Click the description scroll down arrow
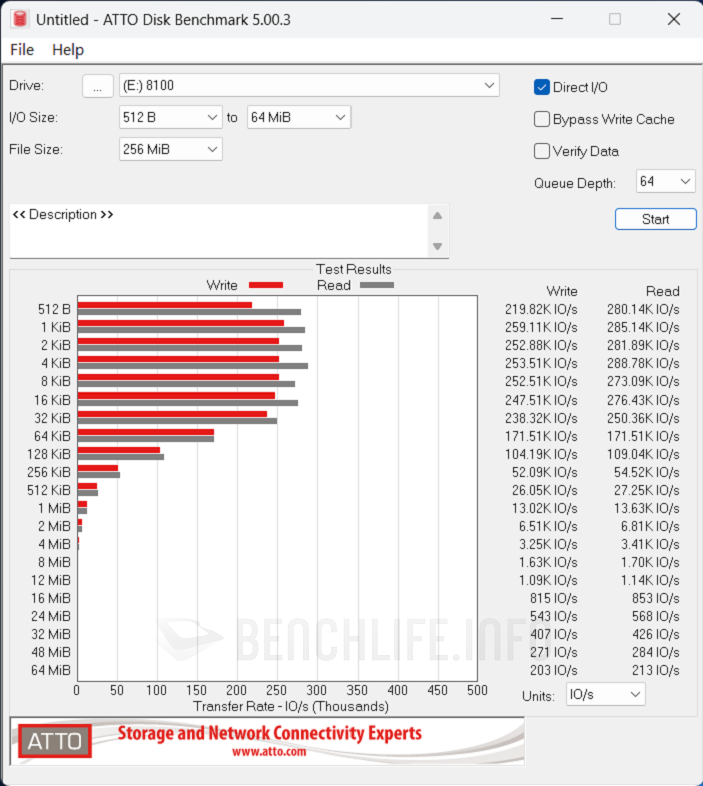This screenshot has width=703, height=786. click(437, 246)
